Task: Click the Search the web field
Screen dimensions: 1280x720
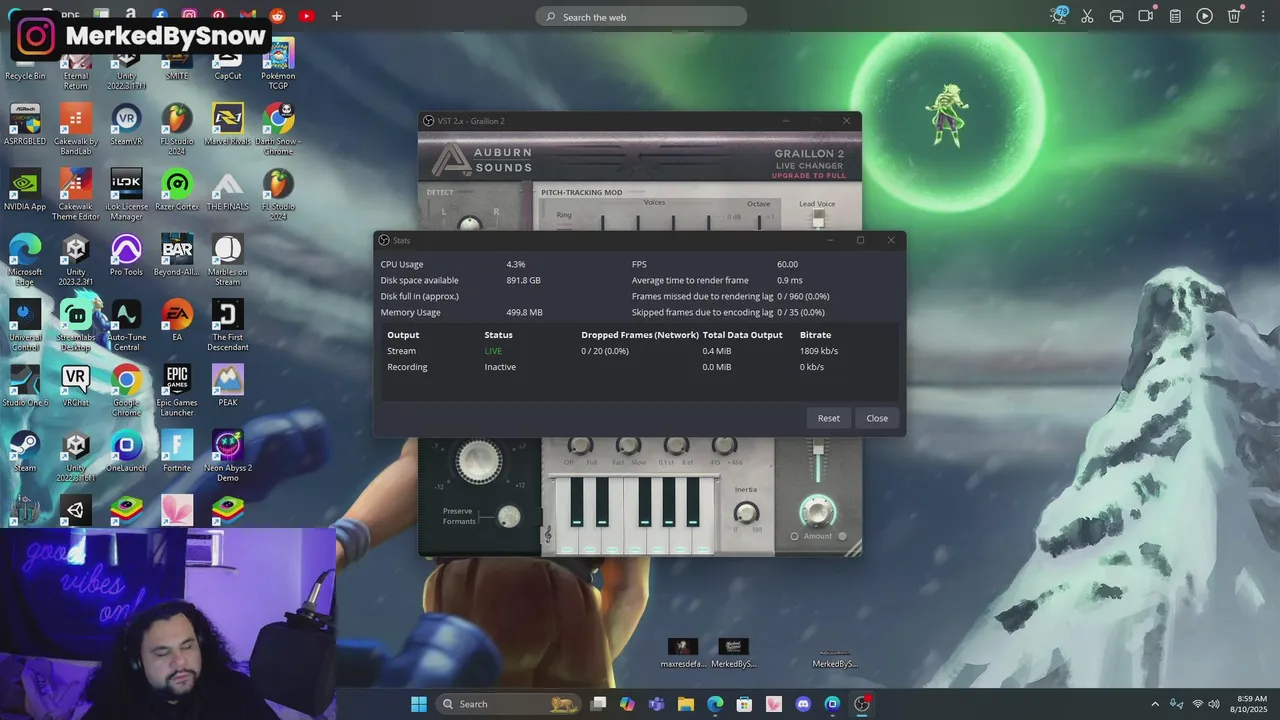Action: click(641, 16)
